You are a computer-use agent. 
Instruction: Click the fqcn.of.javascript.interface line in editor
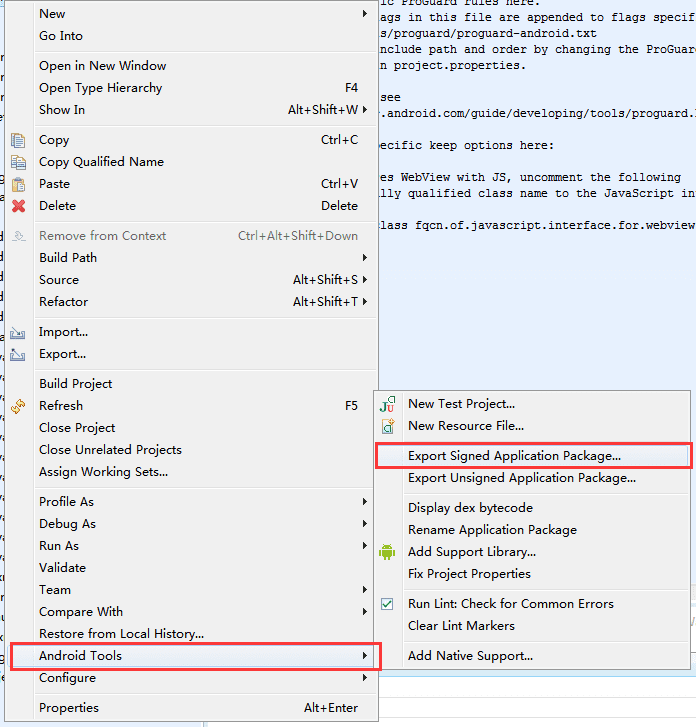coord(538,225)
